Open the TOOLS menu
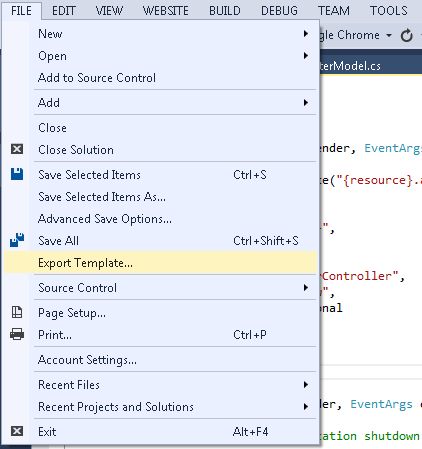Screen dimensions: 422x449 [x=389, y=11]
